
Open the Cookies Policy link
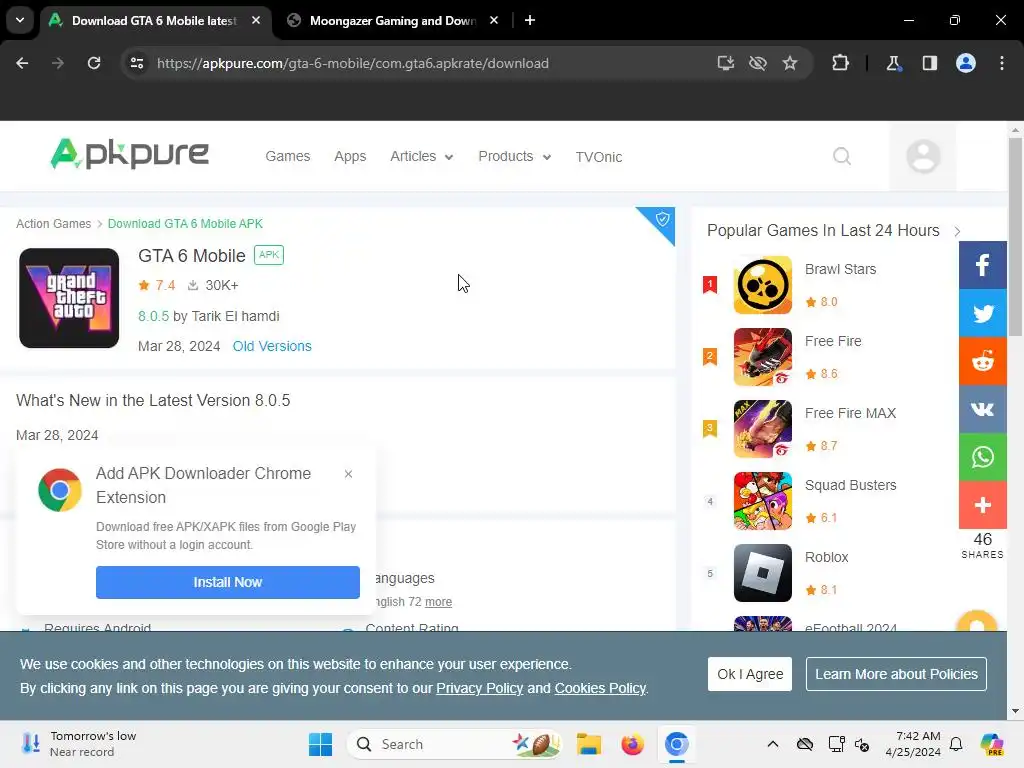click(600, 688)
